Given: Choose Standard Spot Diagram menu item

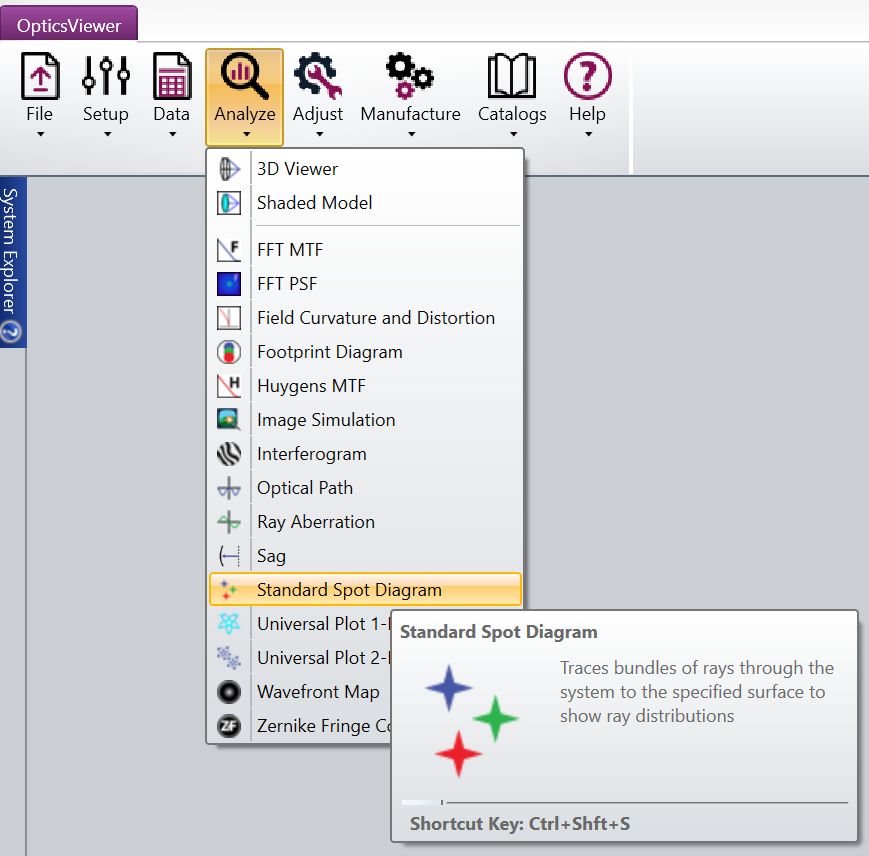Looking at the screenshot, I should (x=349, y=590).
